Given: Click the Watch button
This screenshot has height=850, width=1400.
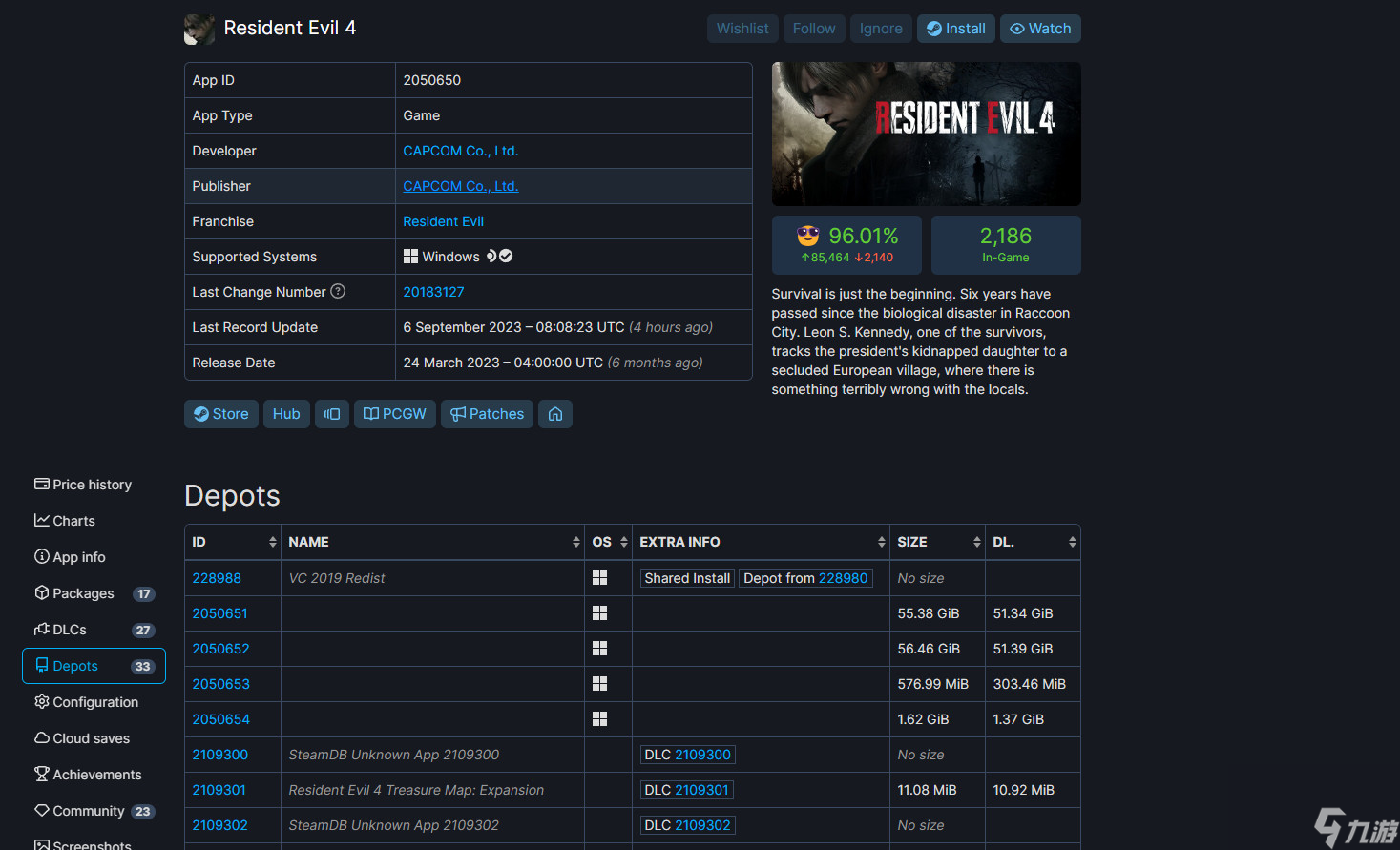Looking at the screenshot, I should pyautogui.click(x=1040, y=29).
